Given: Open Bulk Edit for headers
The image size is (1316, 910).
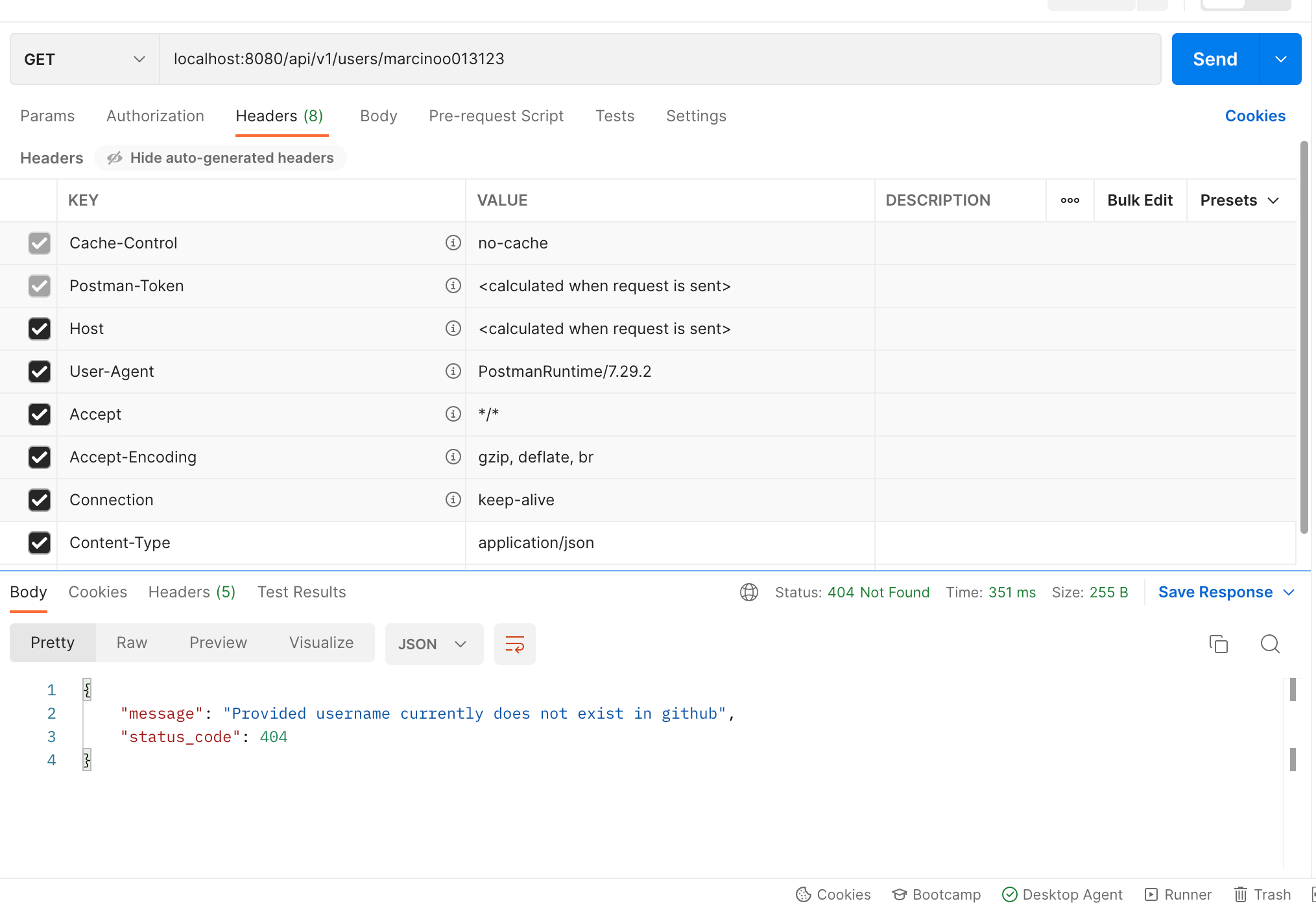Looking at the screenshot, I should tap(1140, 200).
